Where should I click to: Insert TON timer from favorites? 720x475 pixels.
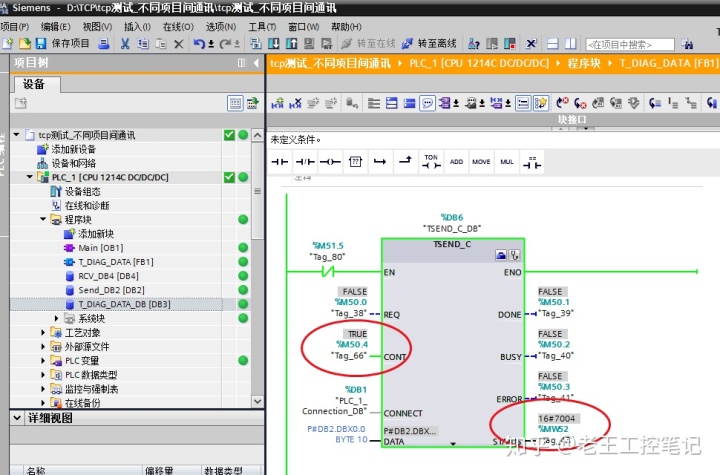431,162
